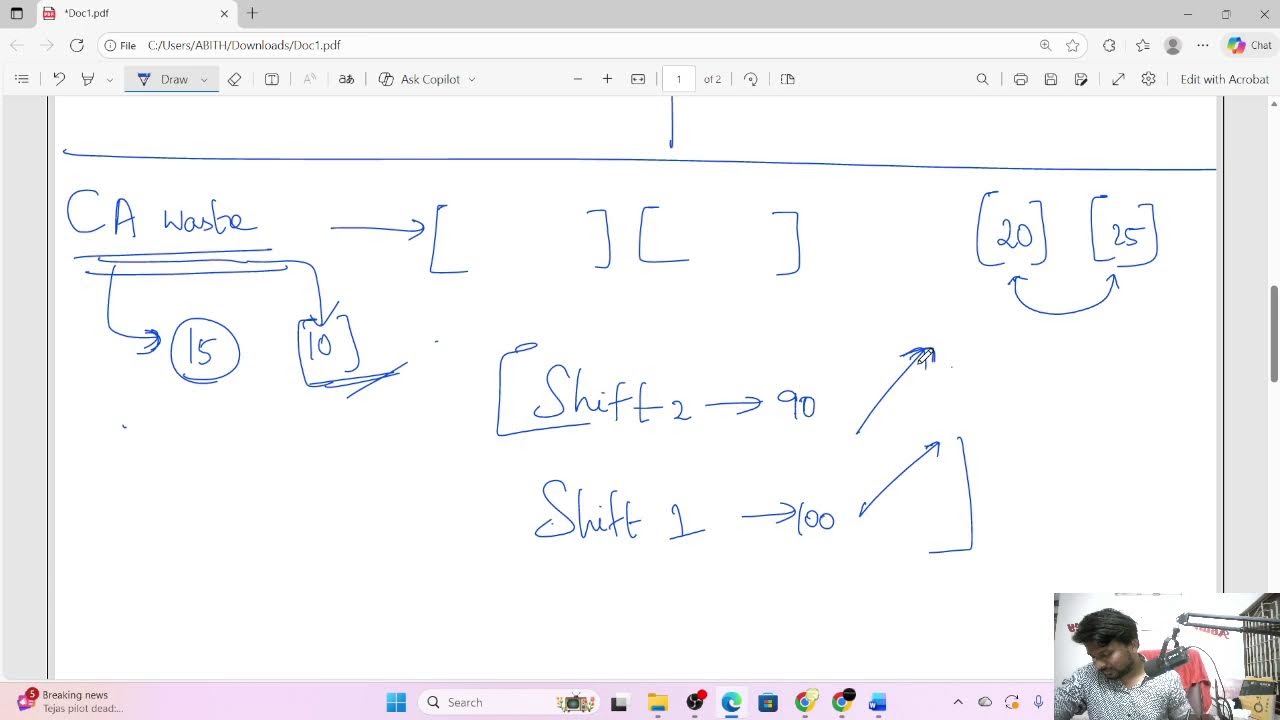
Task: Select the Highlight tool
Action: 88,79
